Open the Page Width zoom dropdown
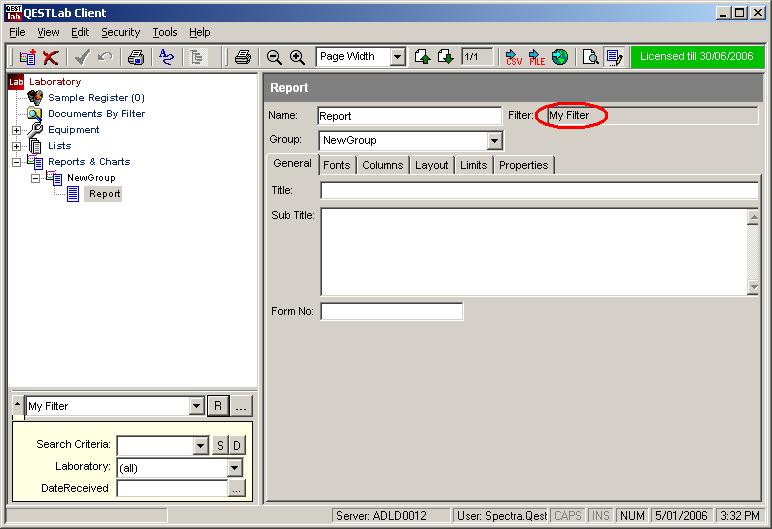The height and width of the screenshot is (529, 772). click(397, 58)
